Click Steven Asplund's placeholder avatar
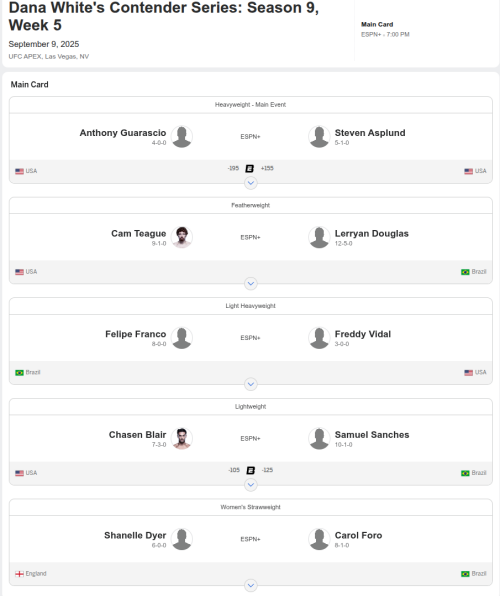 pos(319,136)
